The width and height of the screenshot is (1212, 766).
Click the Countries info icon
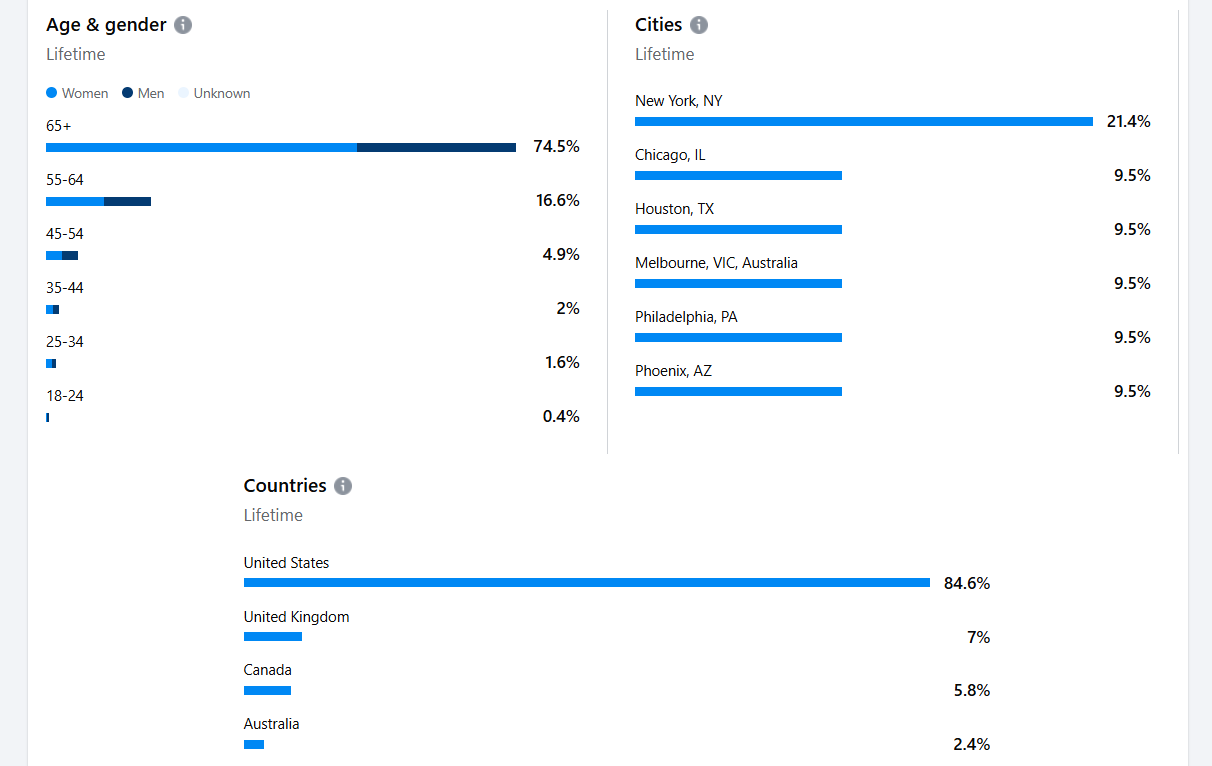(x=343, y=486)
